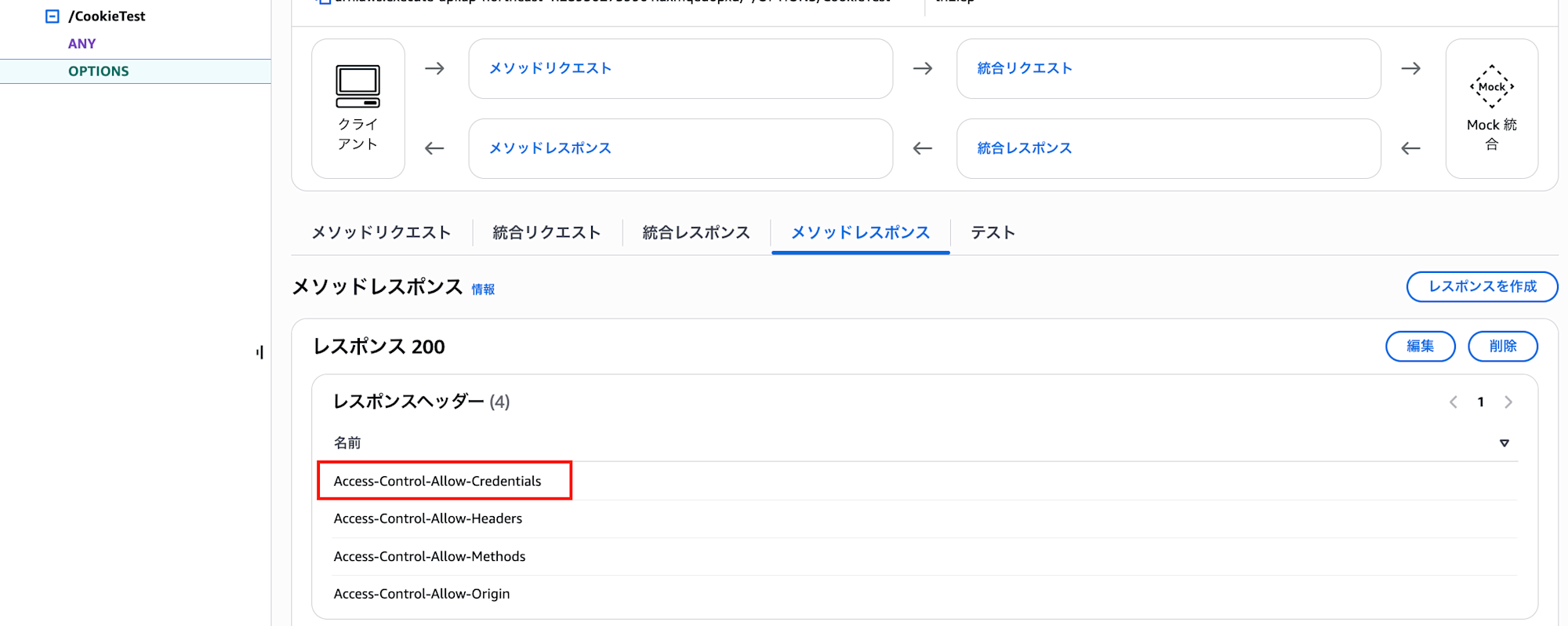Open メソッドレスポンス link in flow diagram
The width and height of the screenshot is (1568, 626).
click(550, 148)
